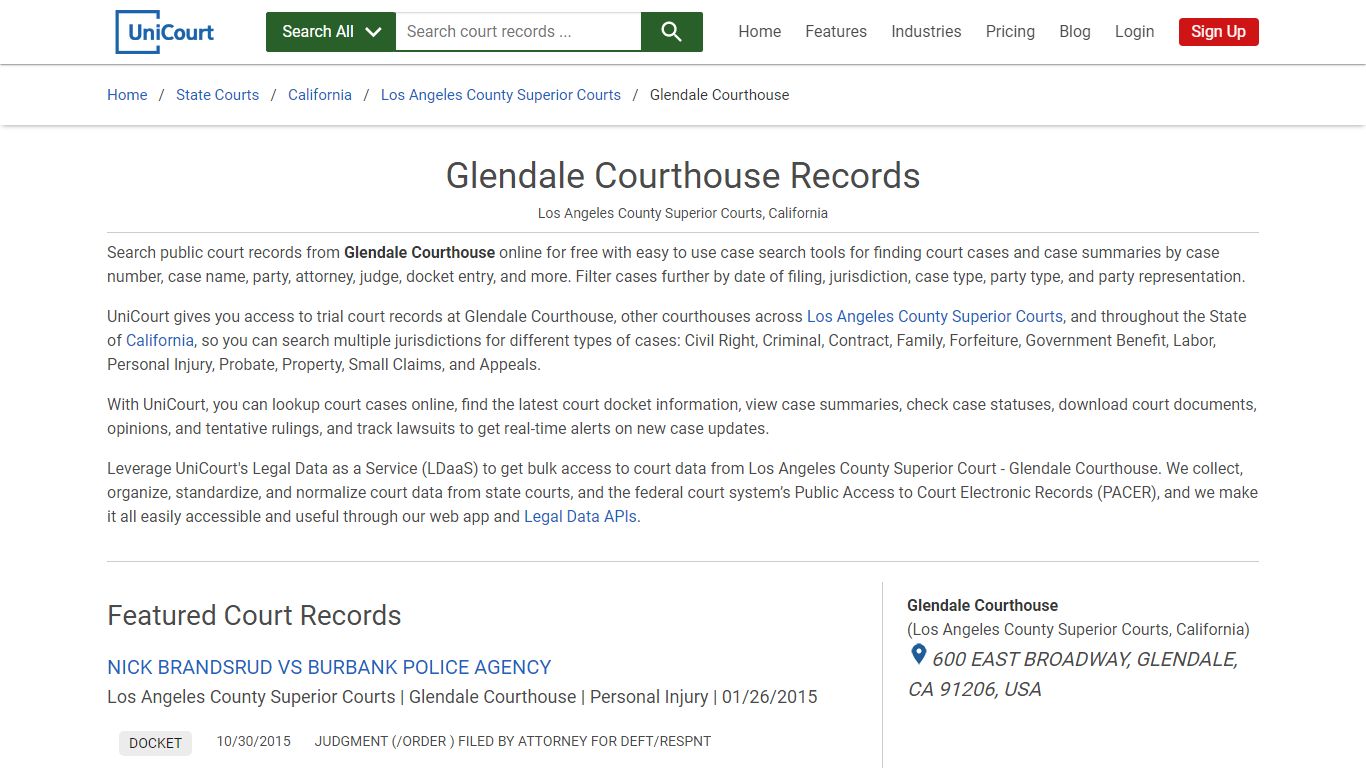
Task: Focus the Search court records field
Action: tap(518, 32)
